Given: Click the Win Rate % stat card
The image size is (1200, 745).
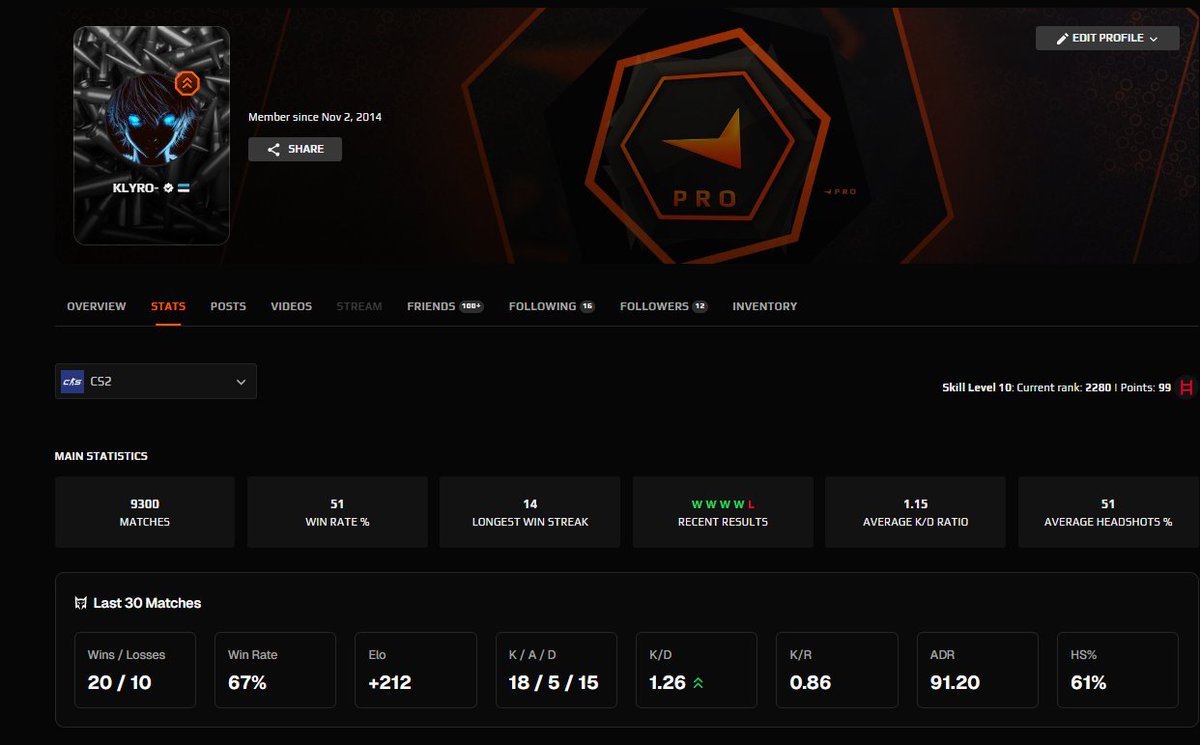Looking at the screenshot, I should click(x=337, y=512).
